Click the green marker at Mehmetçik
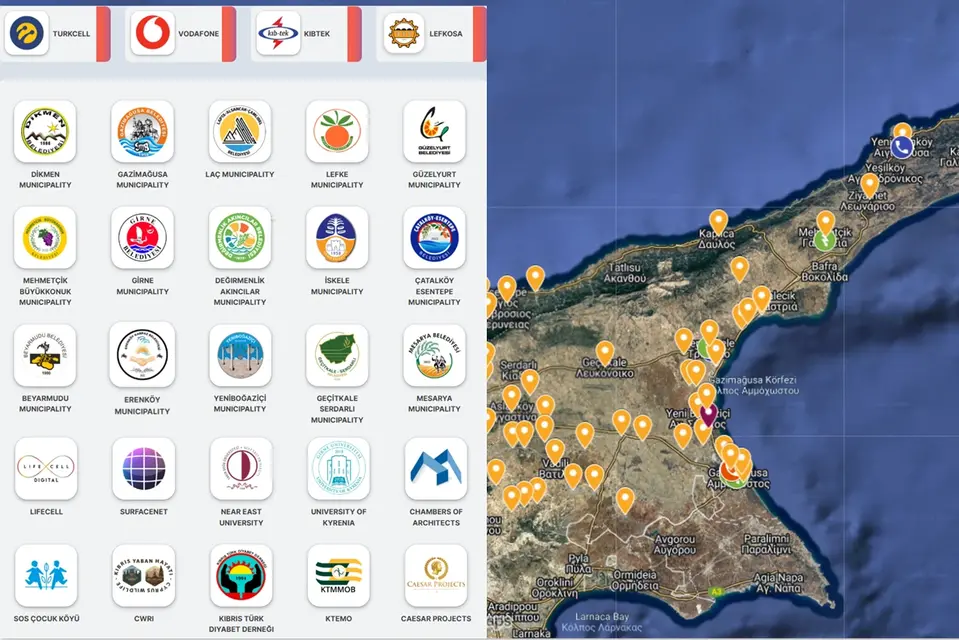Viewport: 959px width, 640px height. point(824,240)
